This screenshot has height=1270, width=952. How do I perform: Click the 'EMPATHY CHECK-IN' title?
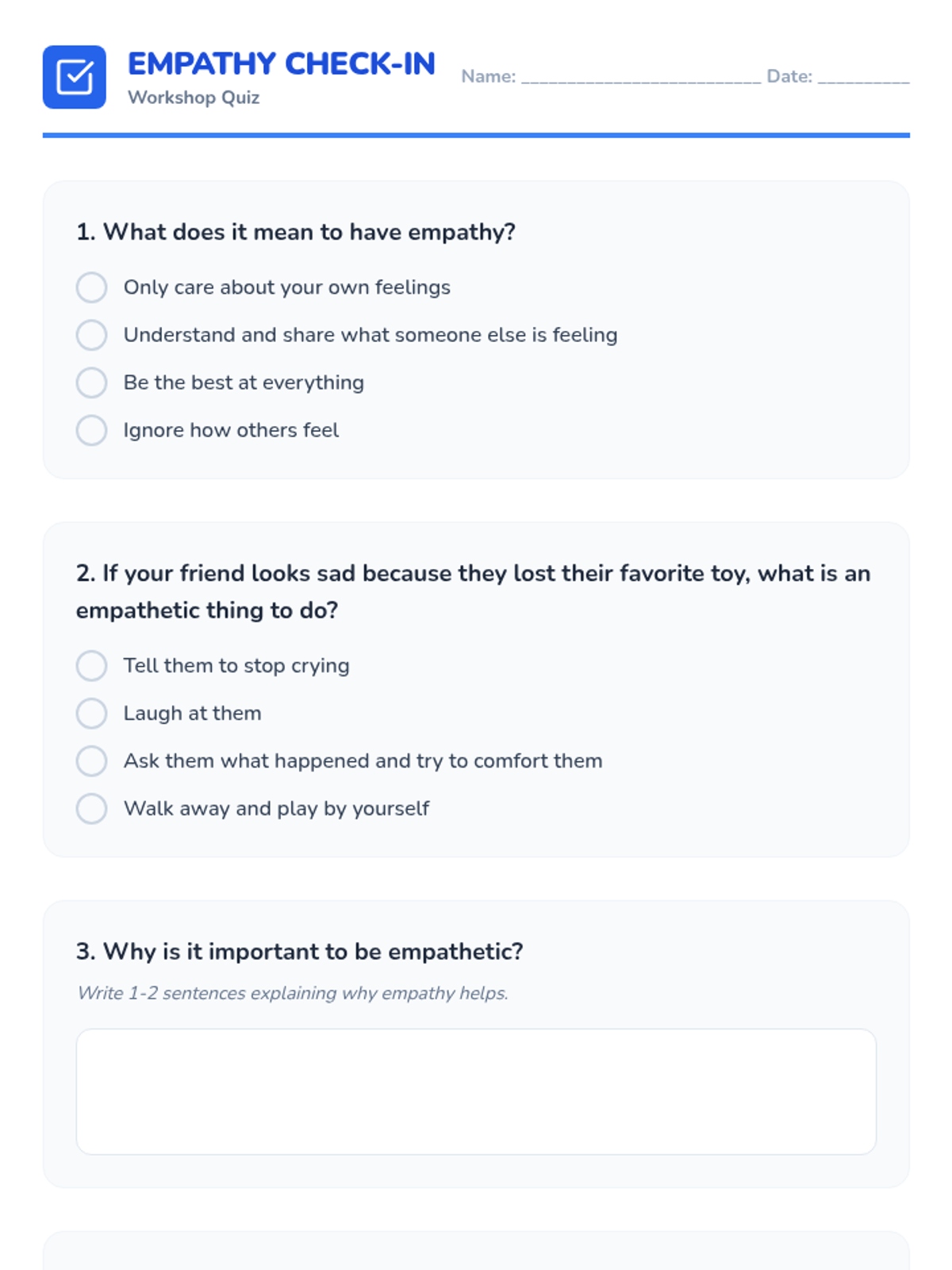pyautogui.click(x=282, y=63)
